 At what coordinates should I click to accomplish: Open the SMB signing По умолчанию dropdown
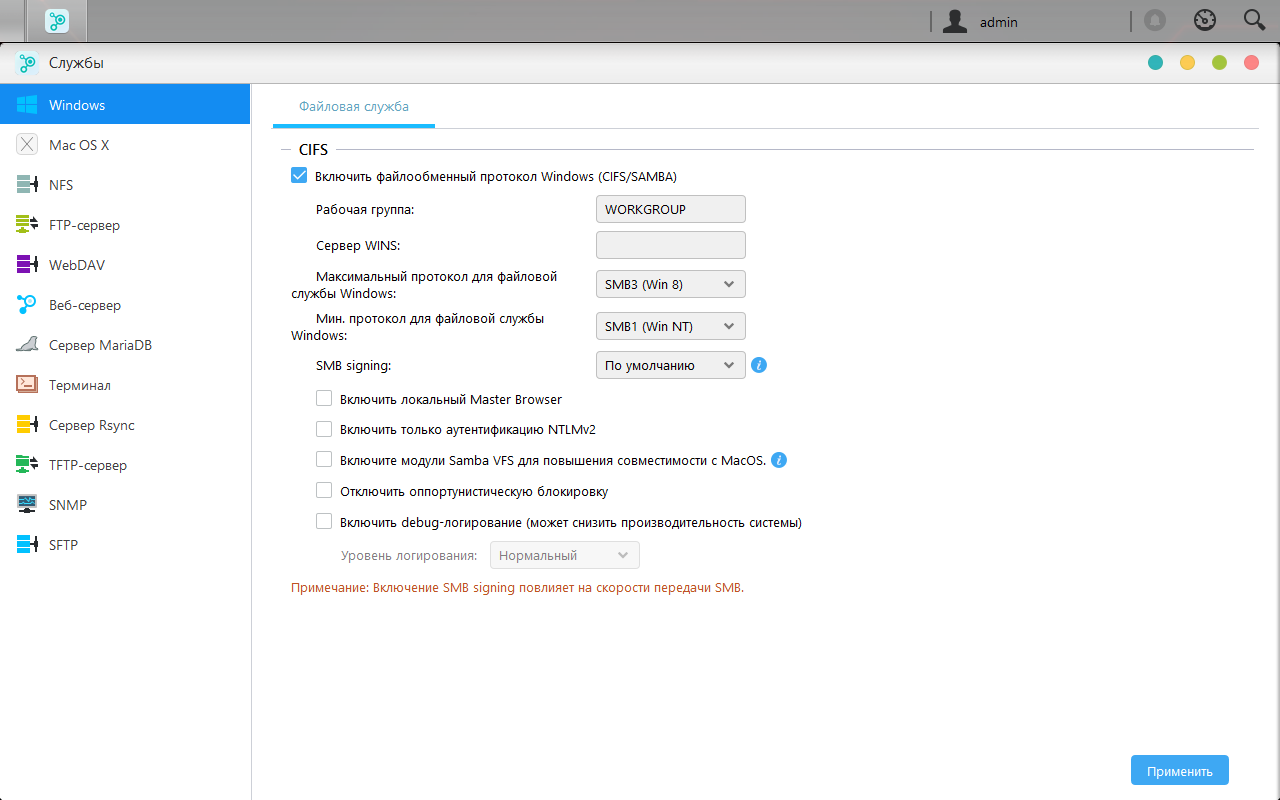tap(671, 365)
